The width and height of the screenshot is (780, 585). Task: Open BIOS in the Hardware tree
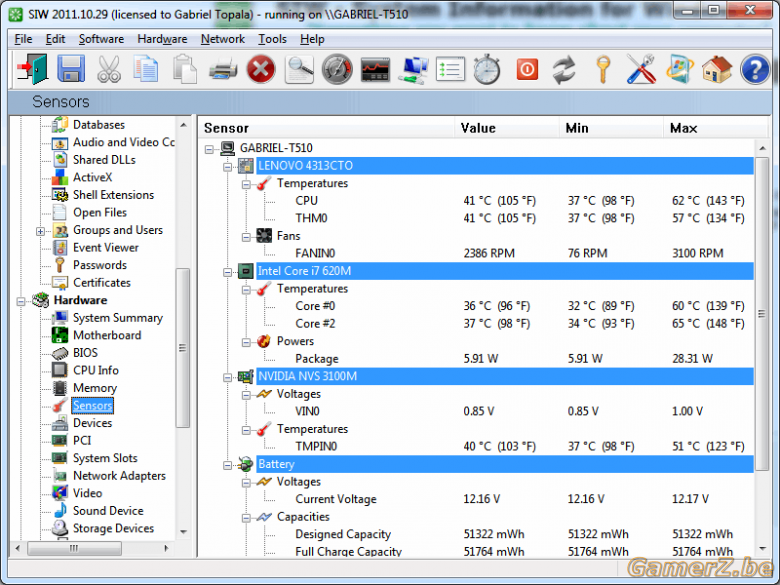[85, 353]
